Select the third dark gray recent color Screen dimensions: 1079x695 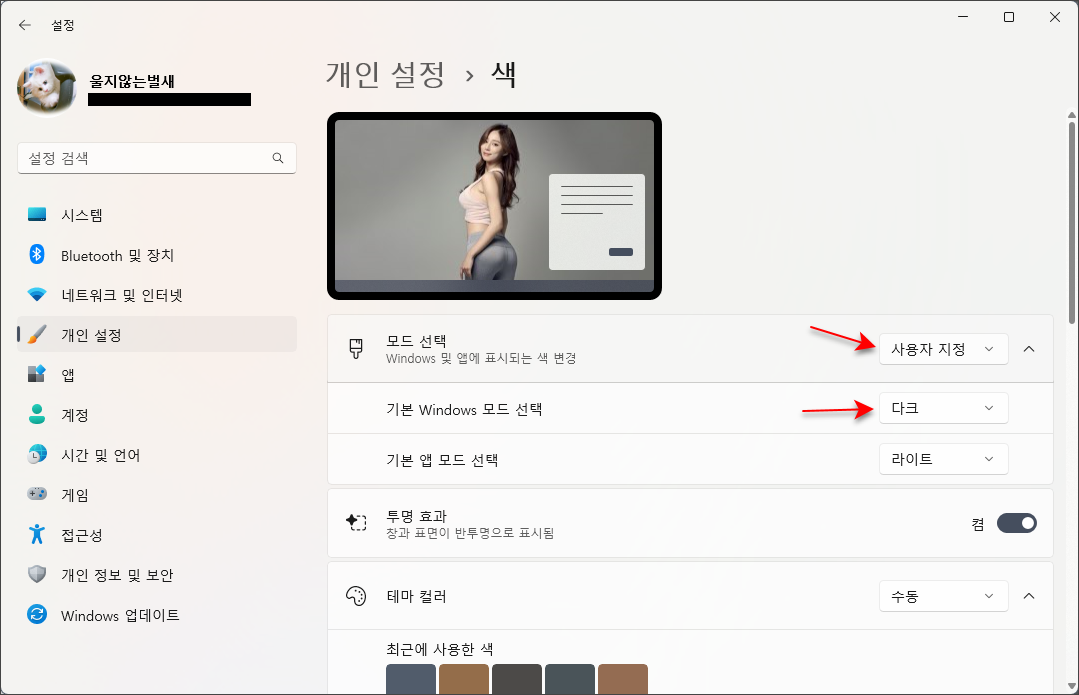[517, 679]
